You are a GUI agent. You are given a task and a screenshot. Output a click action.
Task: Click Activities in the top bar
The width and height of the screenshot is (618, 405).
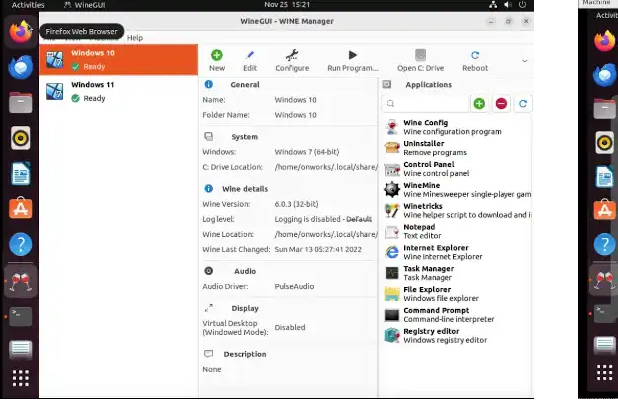[28, 5]
